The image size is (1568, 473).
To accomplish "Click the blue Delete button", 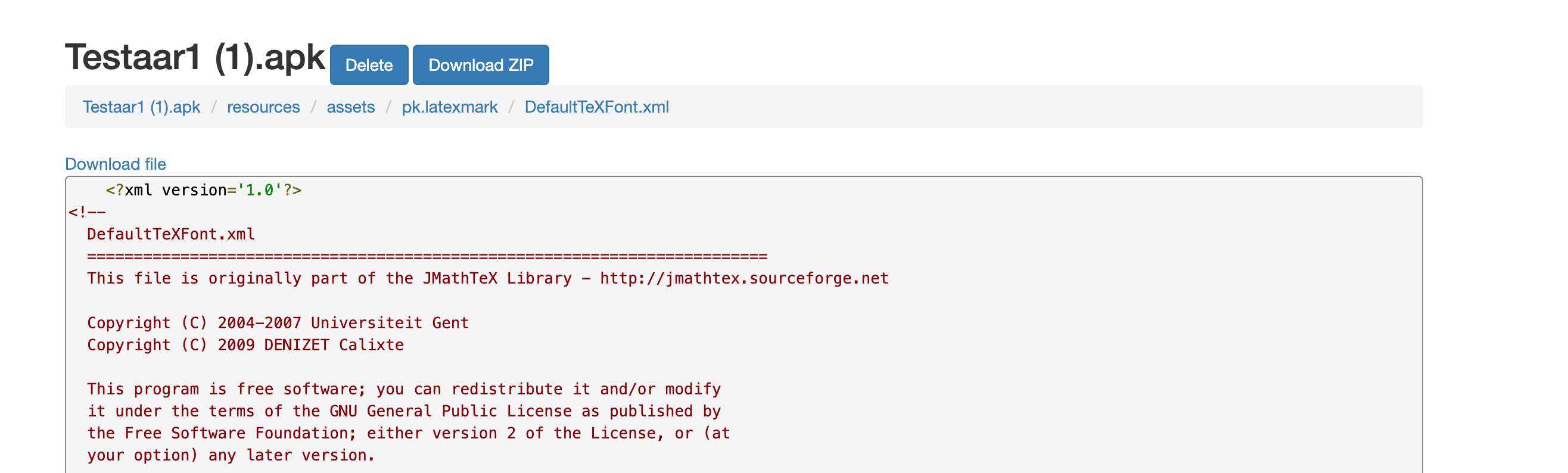I will tap(369, 65).
